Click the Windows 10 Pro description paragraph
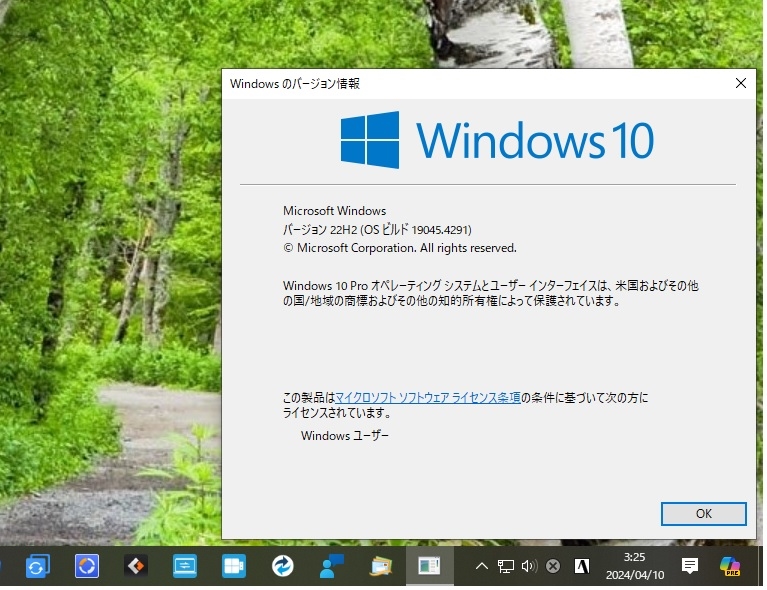The height and width of the screenshot is (590, 767). [x=491, y=293]
